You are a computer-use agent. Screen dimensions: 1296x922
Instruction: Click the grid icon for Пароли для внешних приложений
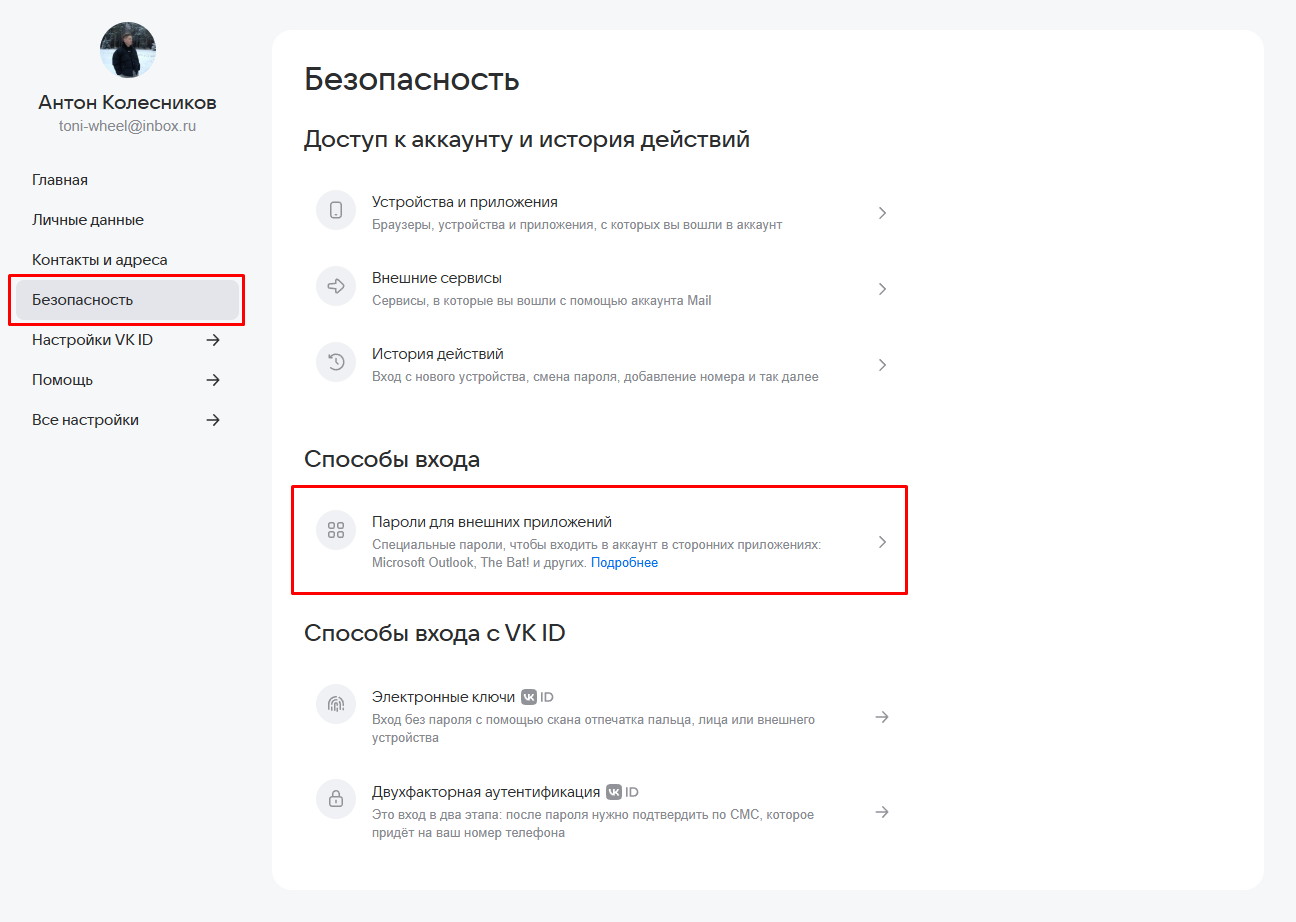pyautogui.click(x=336, y=530)
